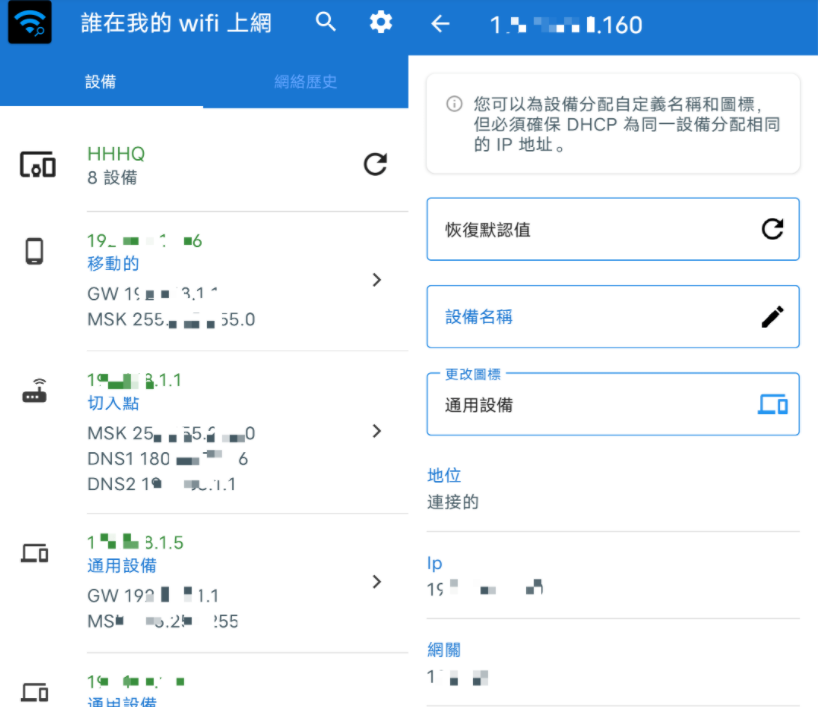Tap the device icon inside 更改圖標 field
This screenshot has width=820, height=707.
click(x=772, y=405)
